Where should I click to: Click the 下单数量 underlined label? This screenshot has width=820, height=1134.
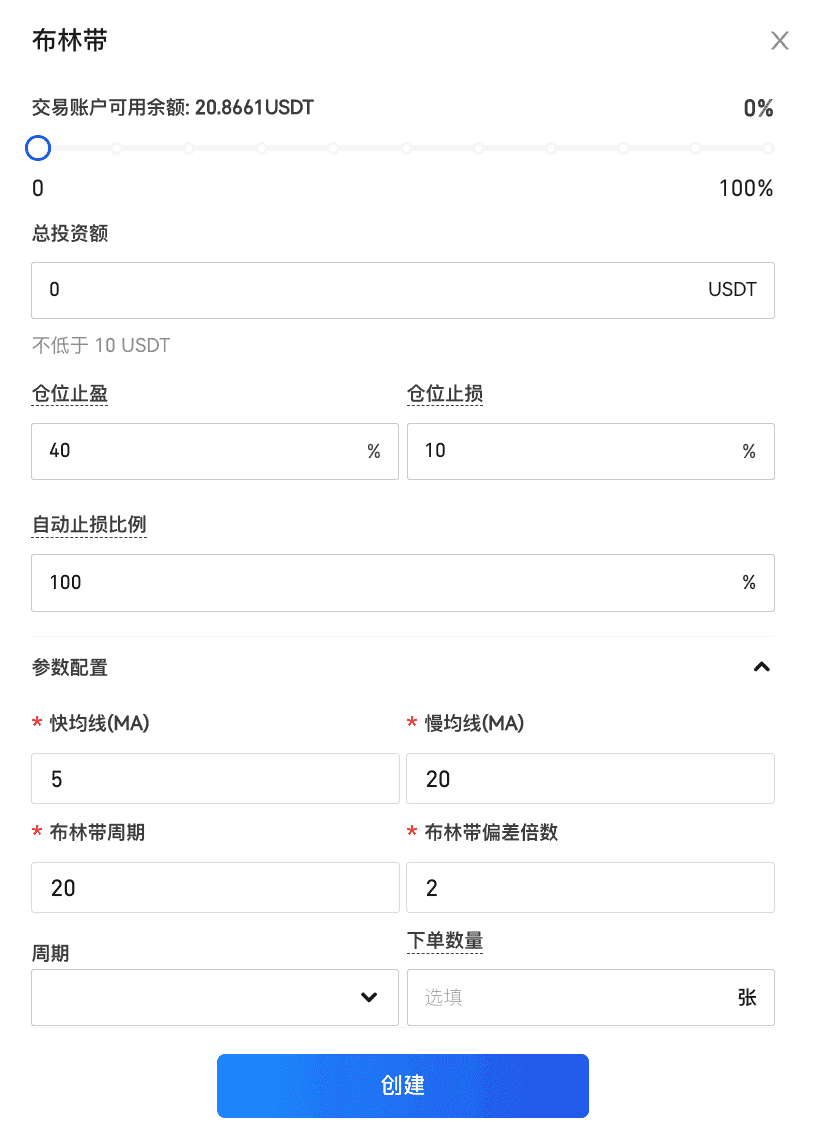445,941
